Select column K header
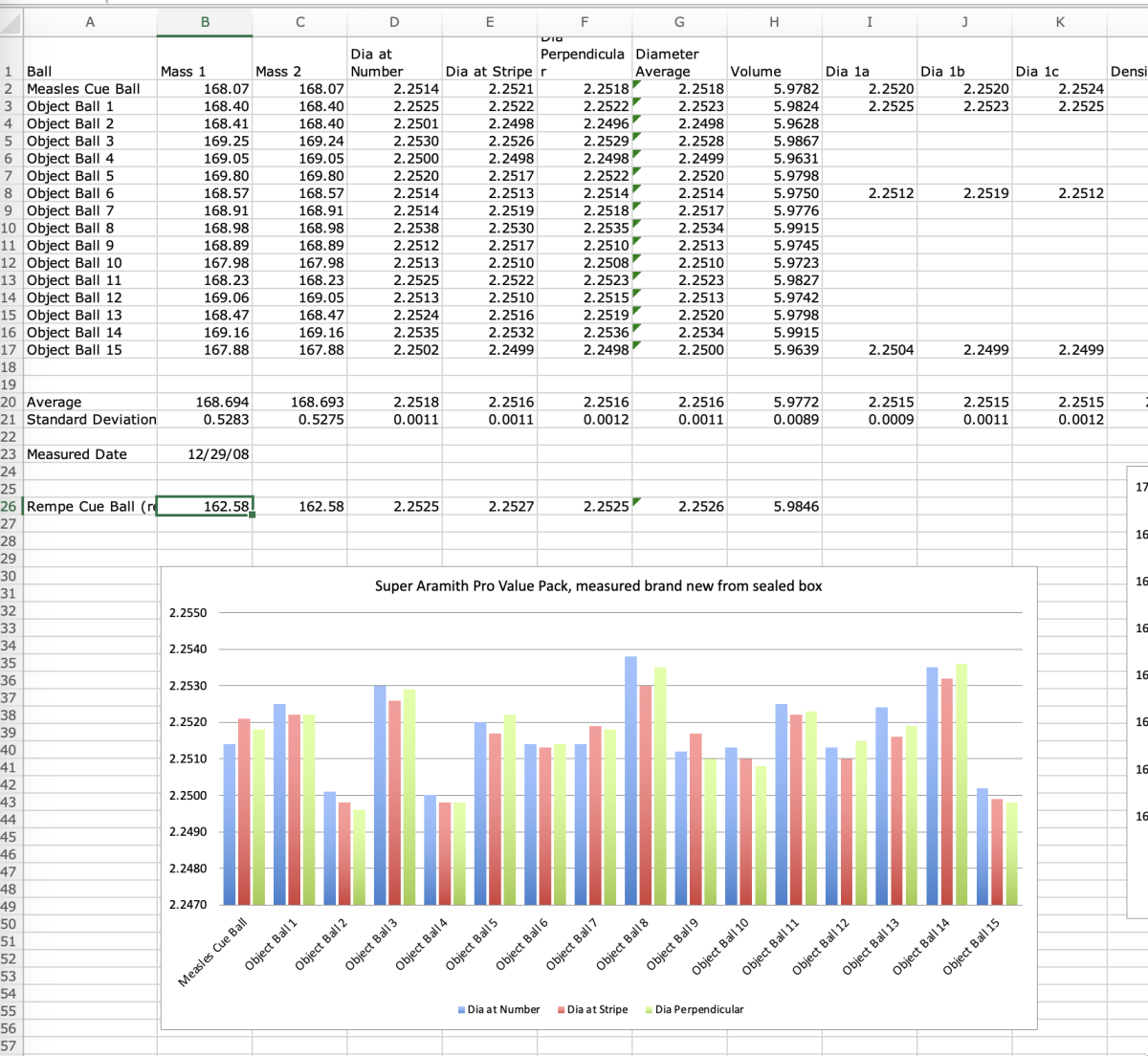 [1059, 22]
